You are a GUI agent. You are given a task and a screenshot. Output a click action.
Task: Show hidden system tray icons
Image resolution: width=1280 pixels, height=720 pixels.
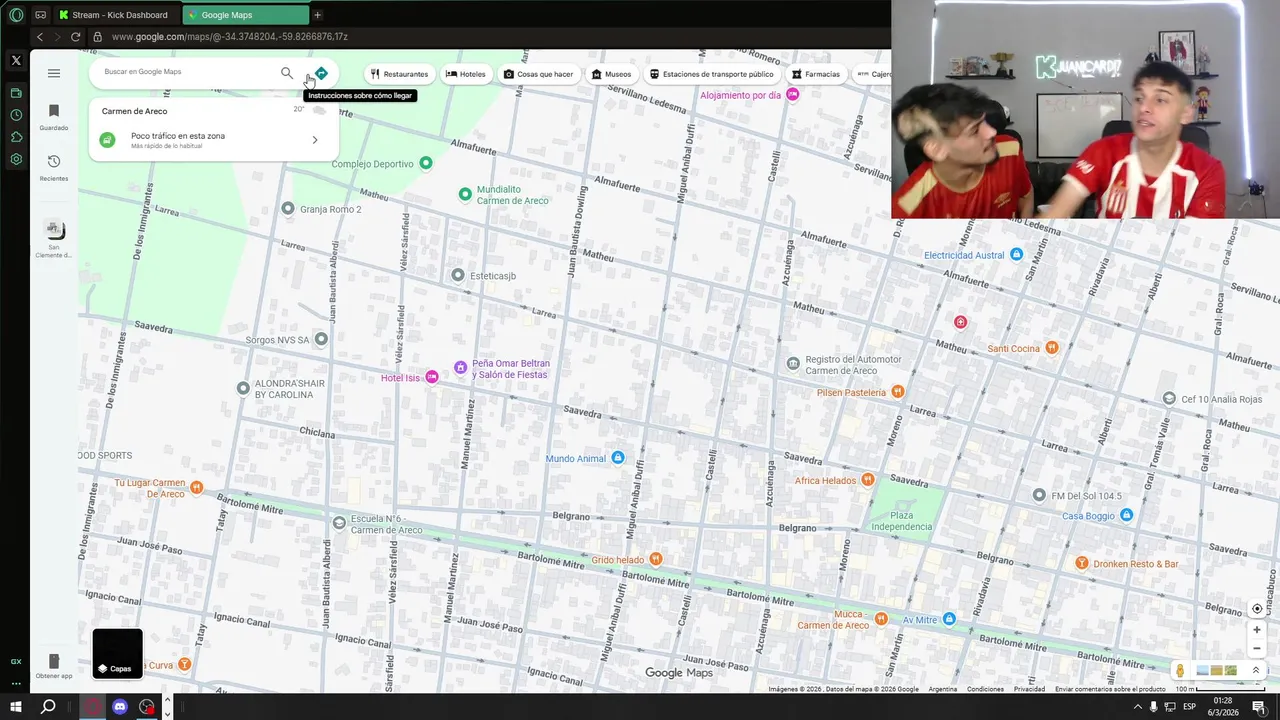[x=1137, y=707]
